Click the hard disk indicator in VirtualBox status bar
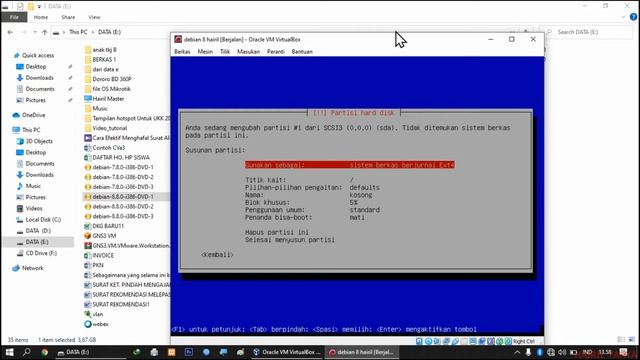This screenshot has height=360, width=640. point(419,341)
